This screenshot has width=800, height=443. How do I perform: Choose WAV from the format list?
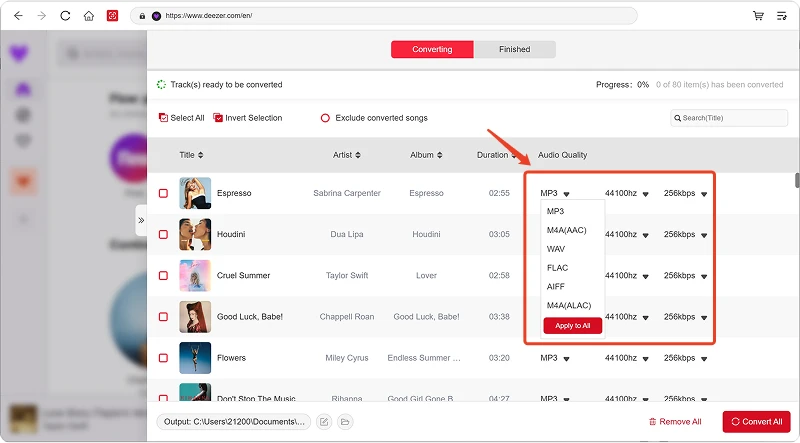(x=556, y=249)
